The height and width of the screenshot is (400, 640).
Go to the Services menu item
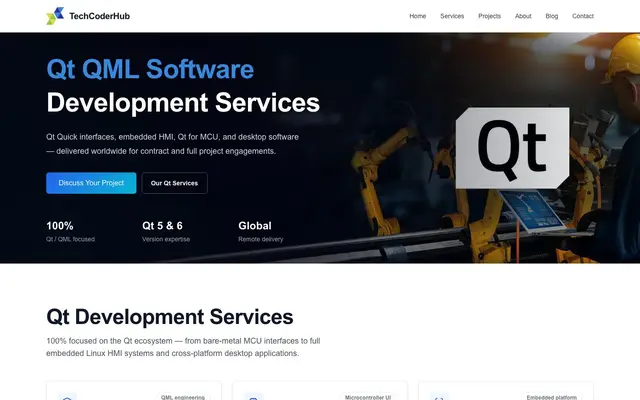[x=452, y=16]
